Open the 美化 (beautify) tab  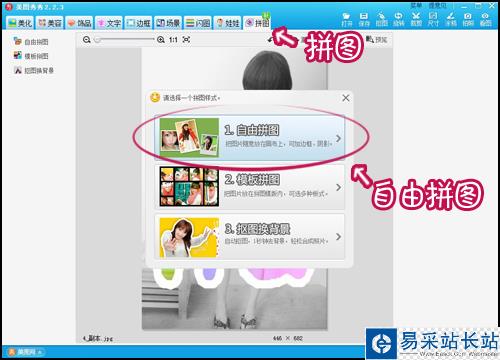coord(20,23)
